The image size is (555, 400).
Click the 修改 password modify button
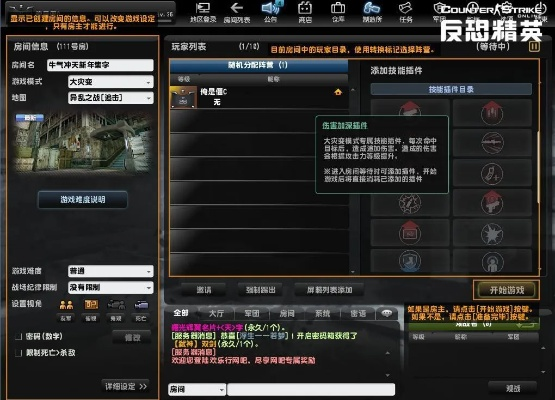tap(132, 338)
